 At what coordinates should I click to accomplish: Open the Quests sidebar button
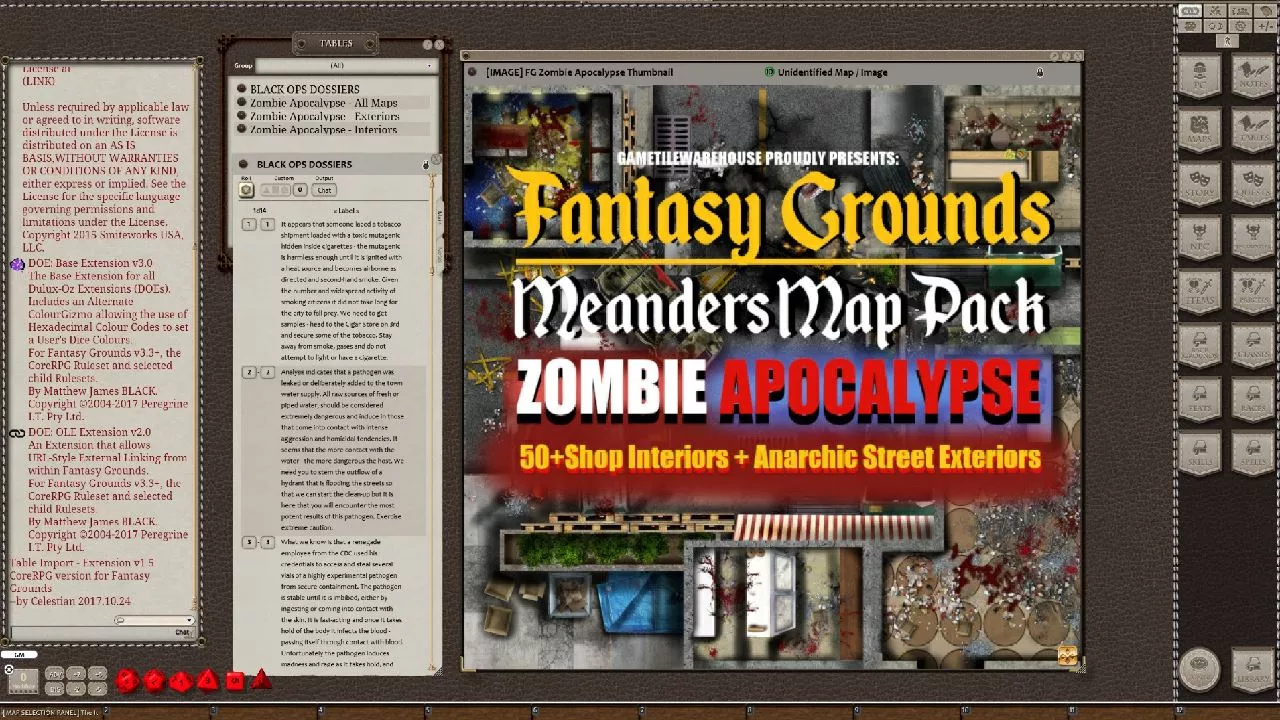pyautogui.click(x=1251, y=185)
